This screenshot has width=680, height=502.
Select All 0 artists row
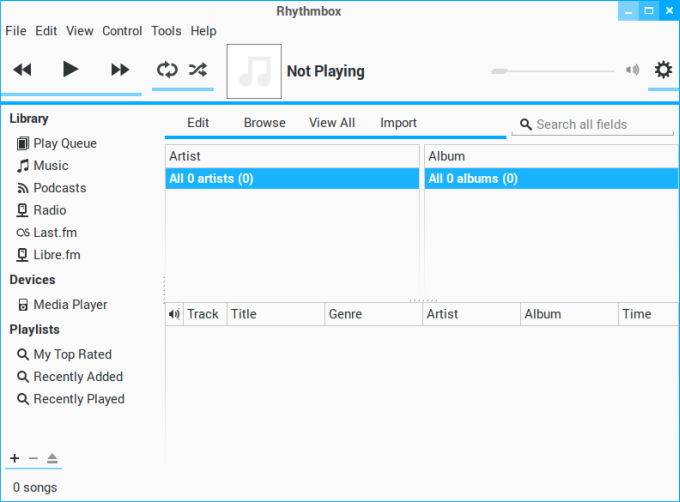pos(292,179)
